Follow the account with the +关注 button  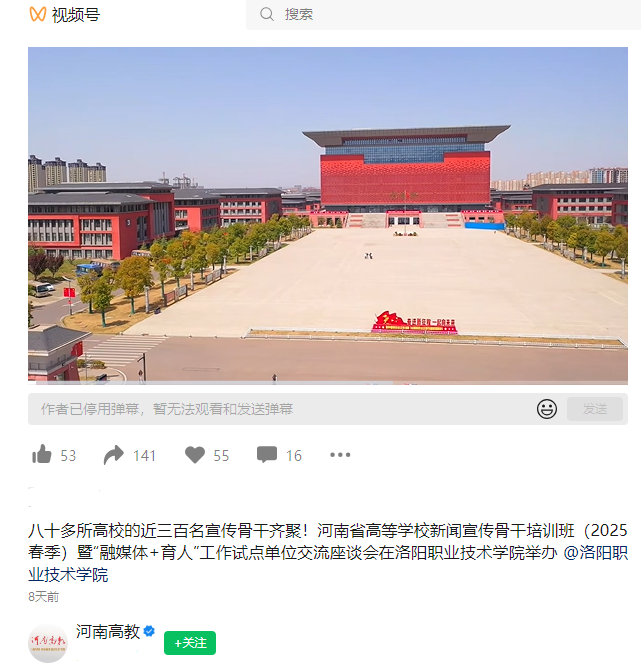[x=190, y=643]
